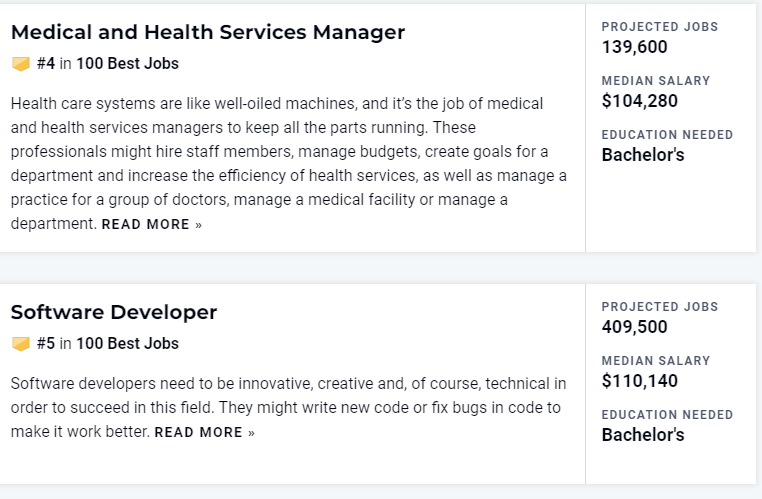
Task: Open 100 Best Jobs link beside #5
Action: coord(127,344)
